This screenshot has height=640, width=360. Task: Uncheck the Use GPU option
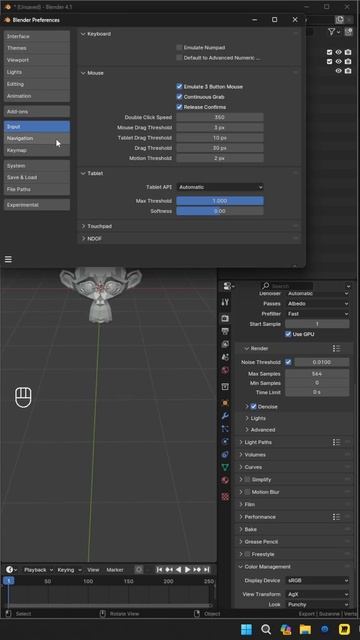[288, 334]
